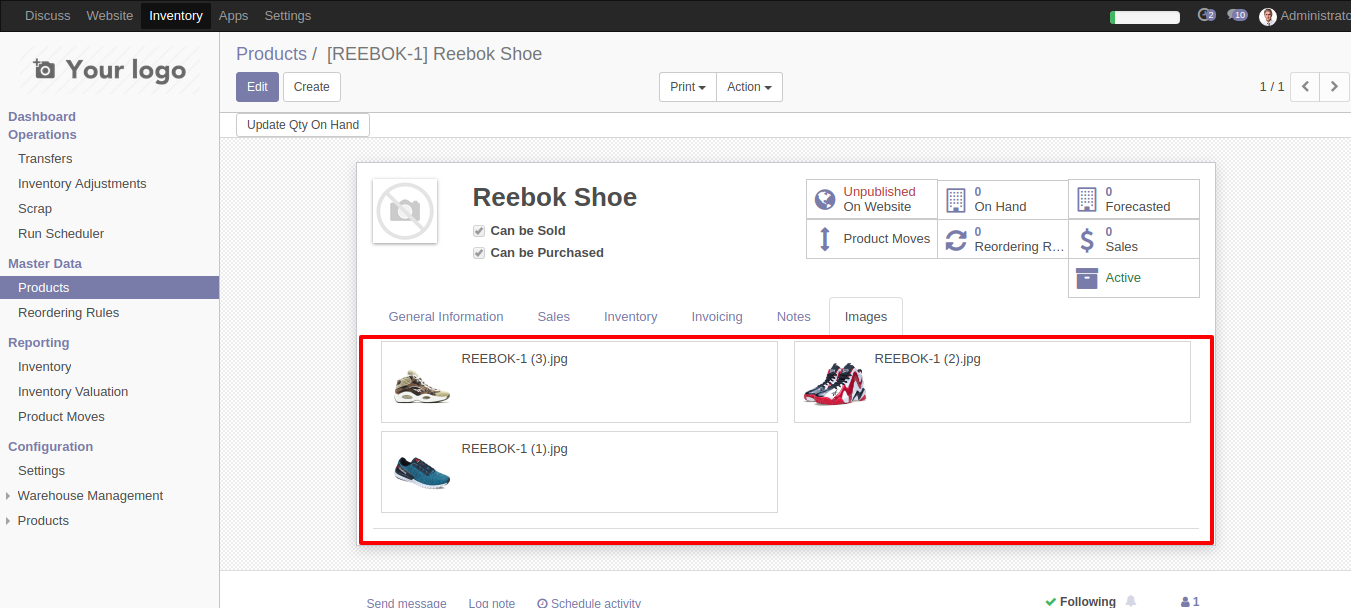The width and height of the screenshot is (1351, 608).
Task: Open the conversations chat bubble icon showing 10
Action: [x=1237, y=16]
